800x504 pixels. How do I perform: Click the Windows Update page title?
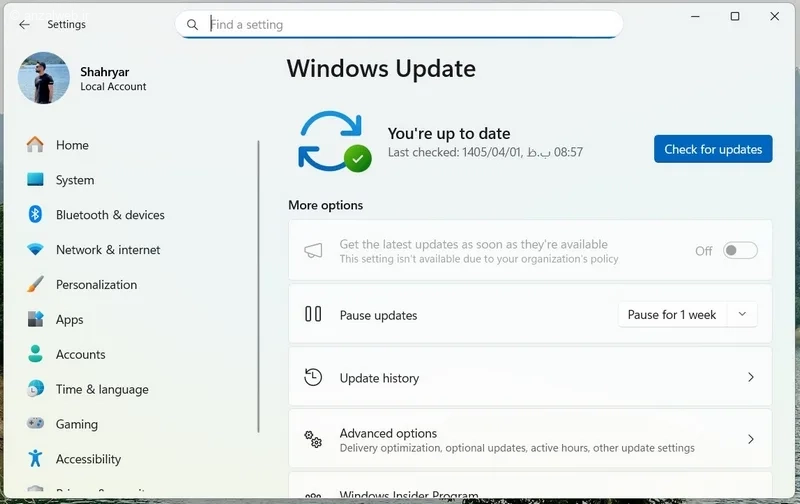coord(381,68)
